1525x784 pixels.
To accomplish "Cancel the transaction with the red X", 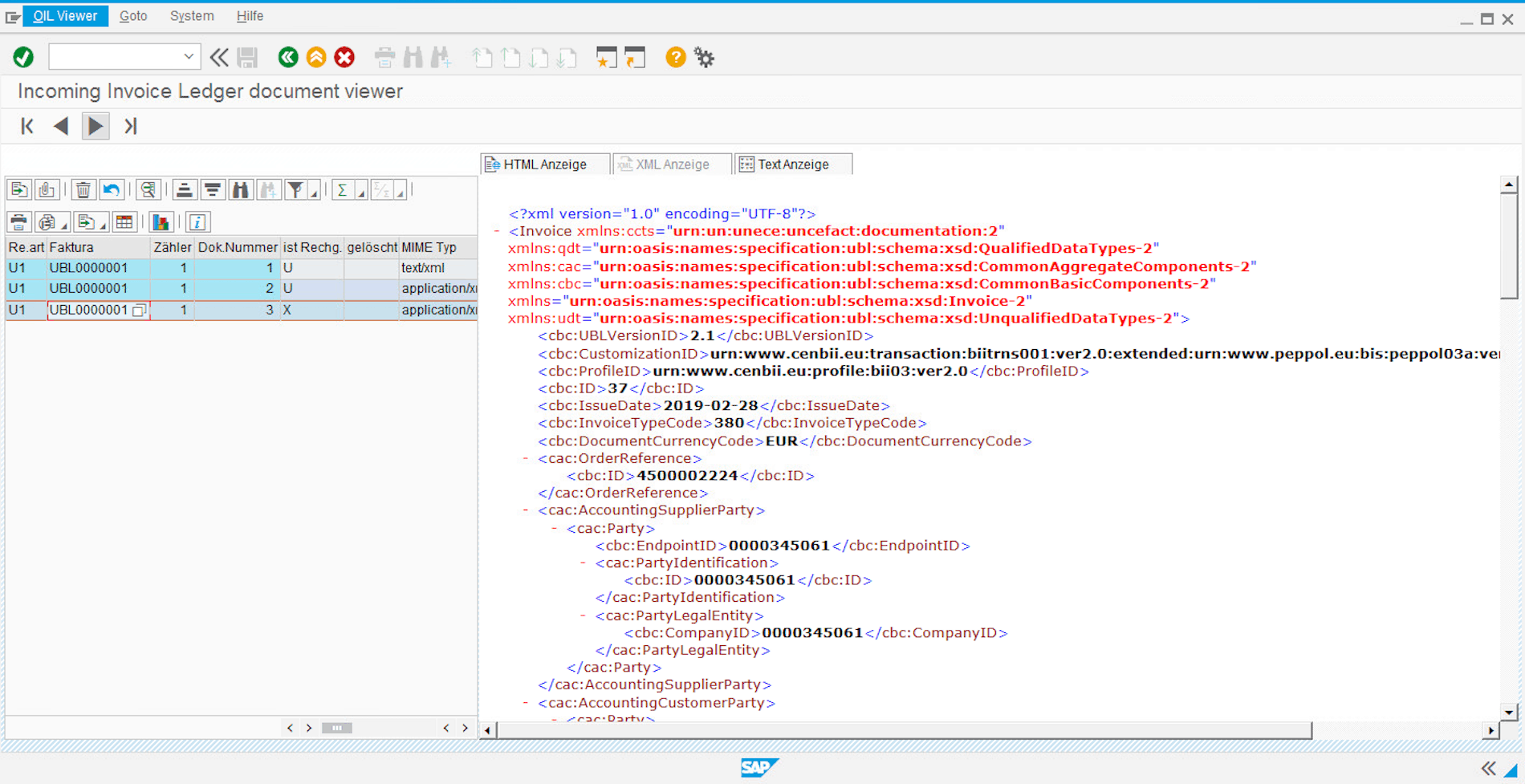I will point(343,57).
